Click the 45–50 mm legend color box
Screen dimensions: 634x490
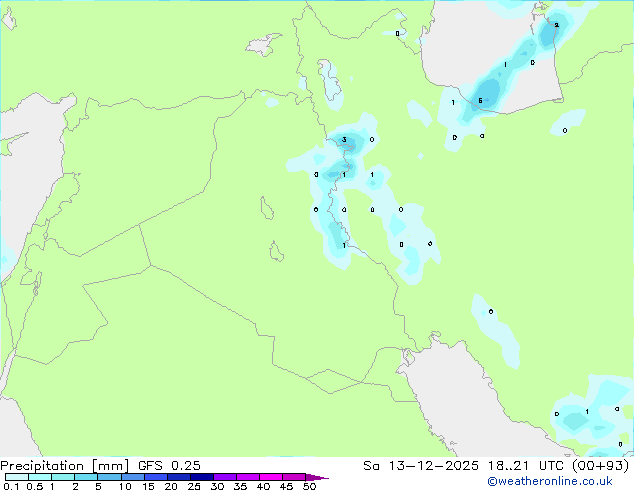click(x=294, y=477)
